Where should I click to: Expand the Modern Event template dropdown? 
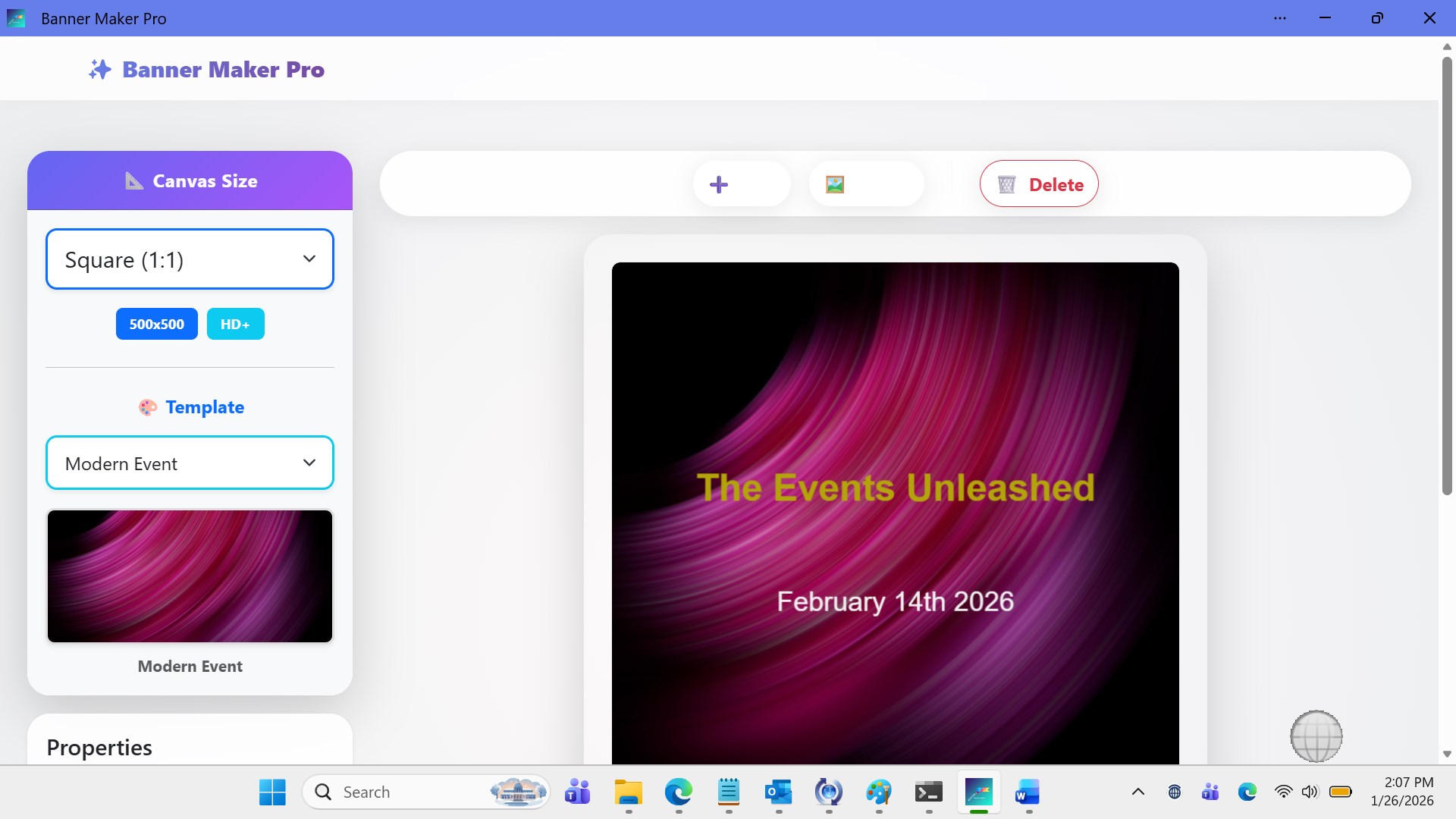190,463
